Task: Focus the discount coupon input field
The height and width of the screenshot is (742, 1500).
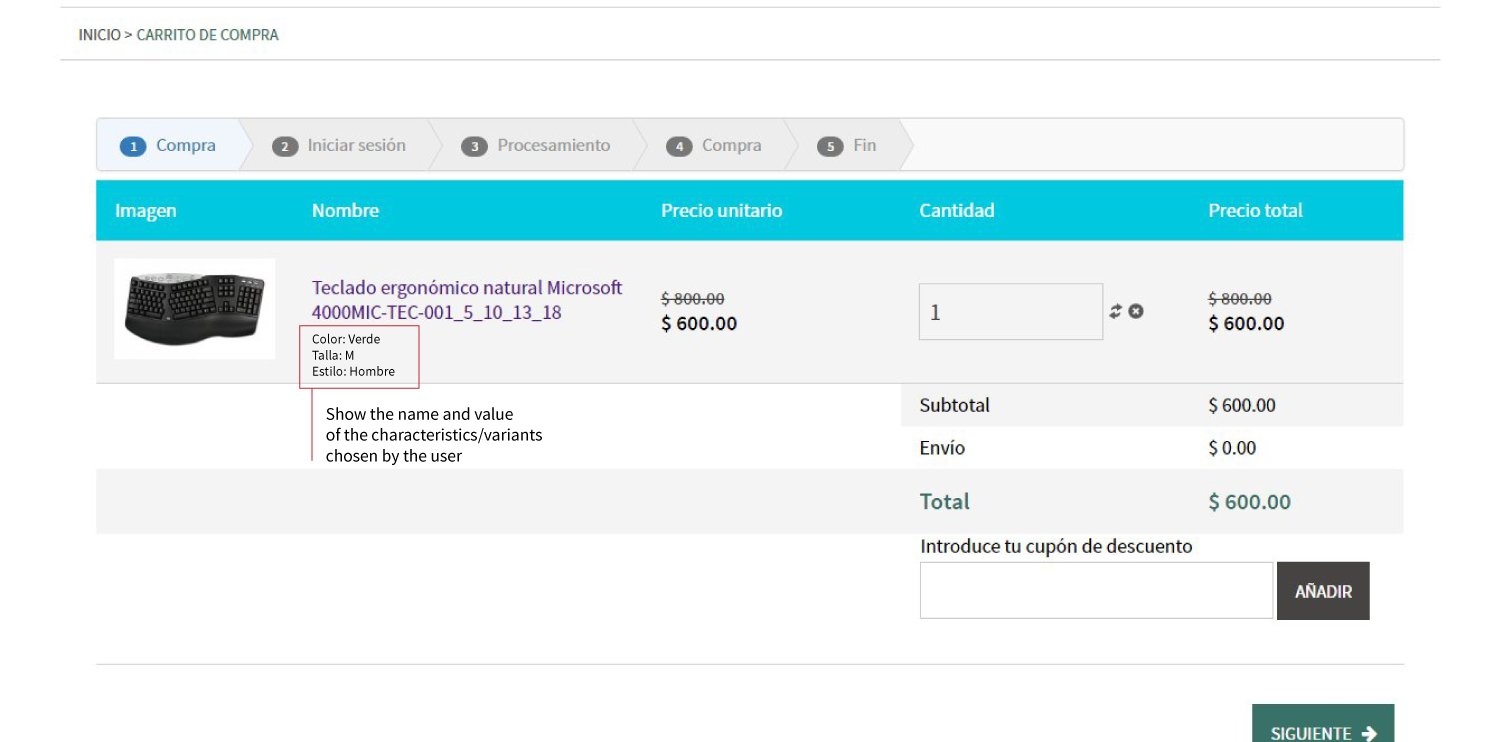Action: pos(1096,590)
